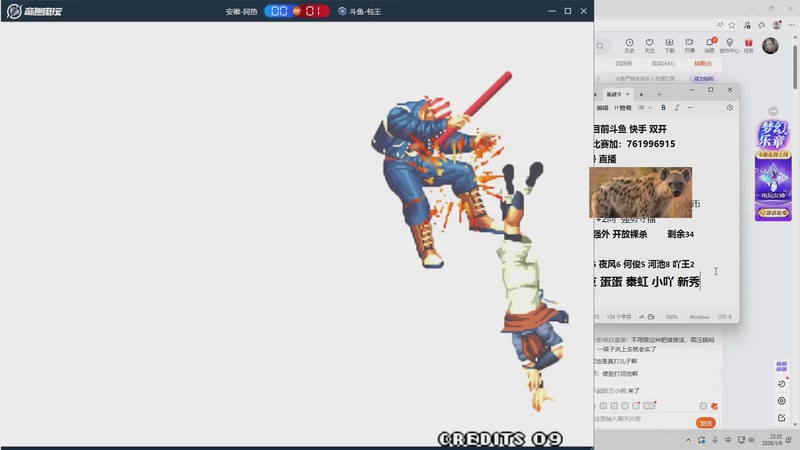Open browser settings and more menu
This screenshot has width=800, height=450.
[792, 24]
